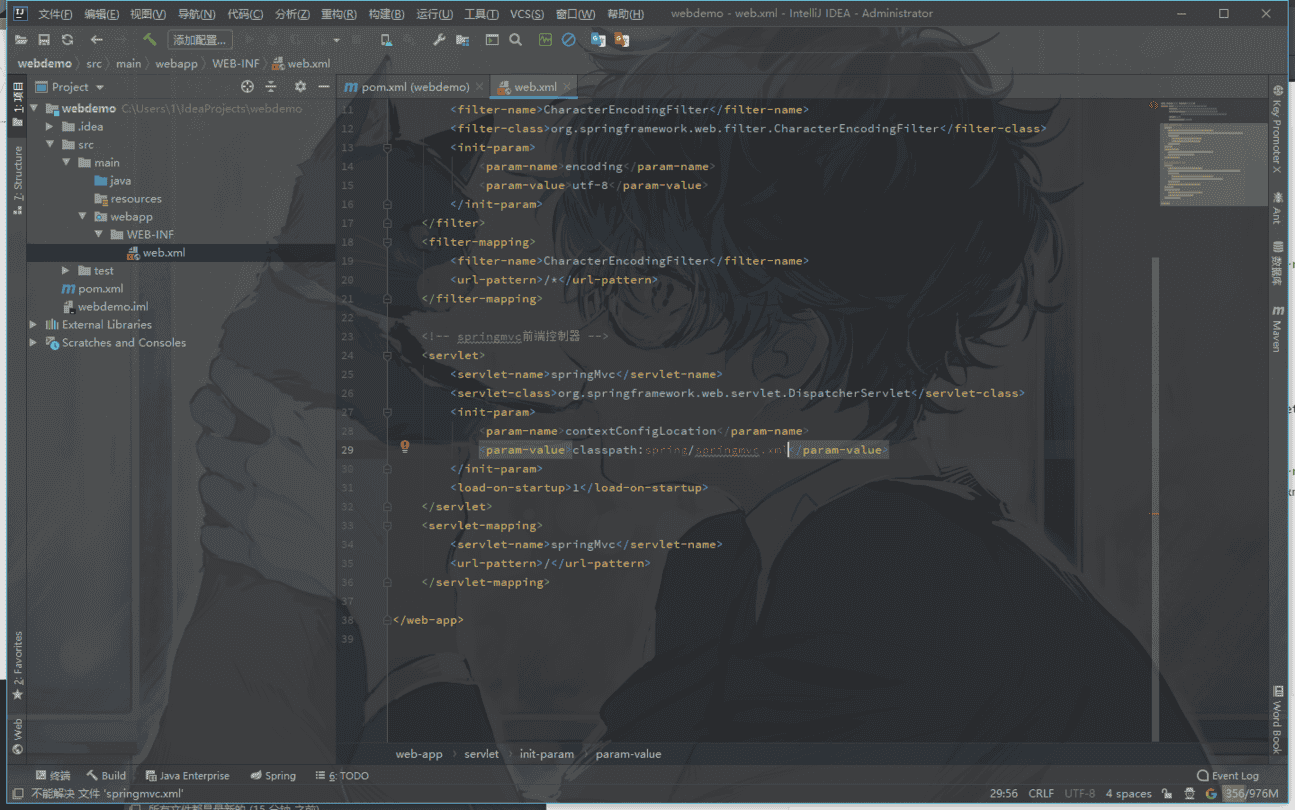Click the Synchronize refresh icon

[67, 40]
